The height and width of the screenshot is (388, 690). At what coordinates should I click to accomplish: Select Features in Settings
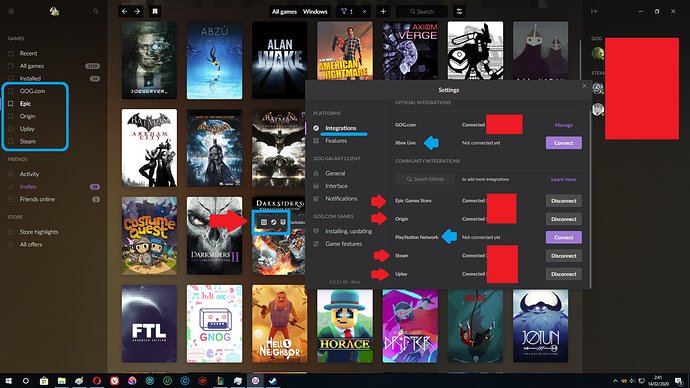tap(336, 141)
